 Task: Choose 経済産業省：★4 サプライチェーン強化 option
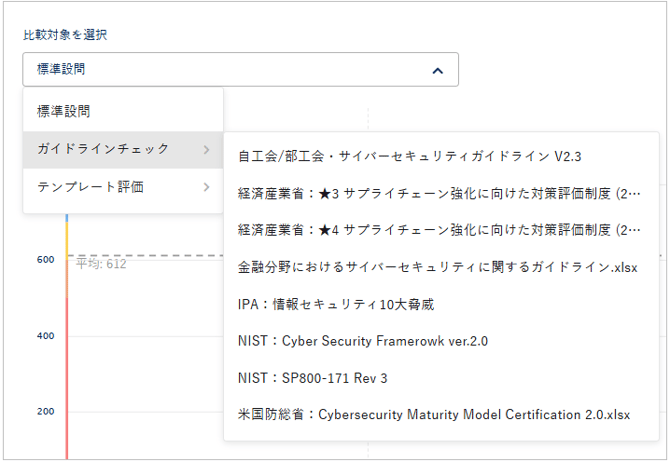coord(439,230)
